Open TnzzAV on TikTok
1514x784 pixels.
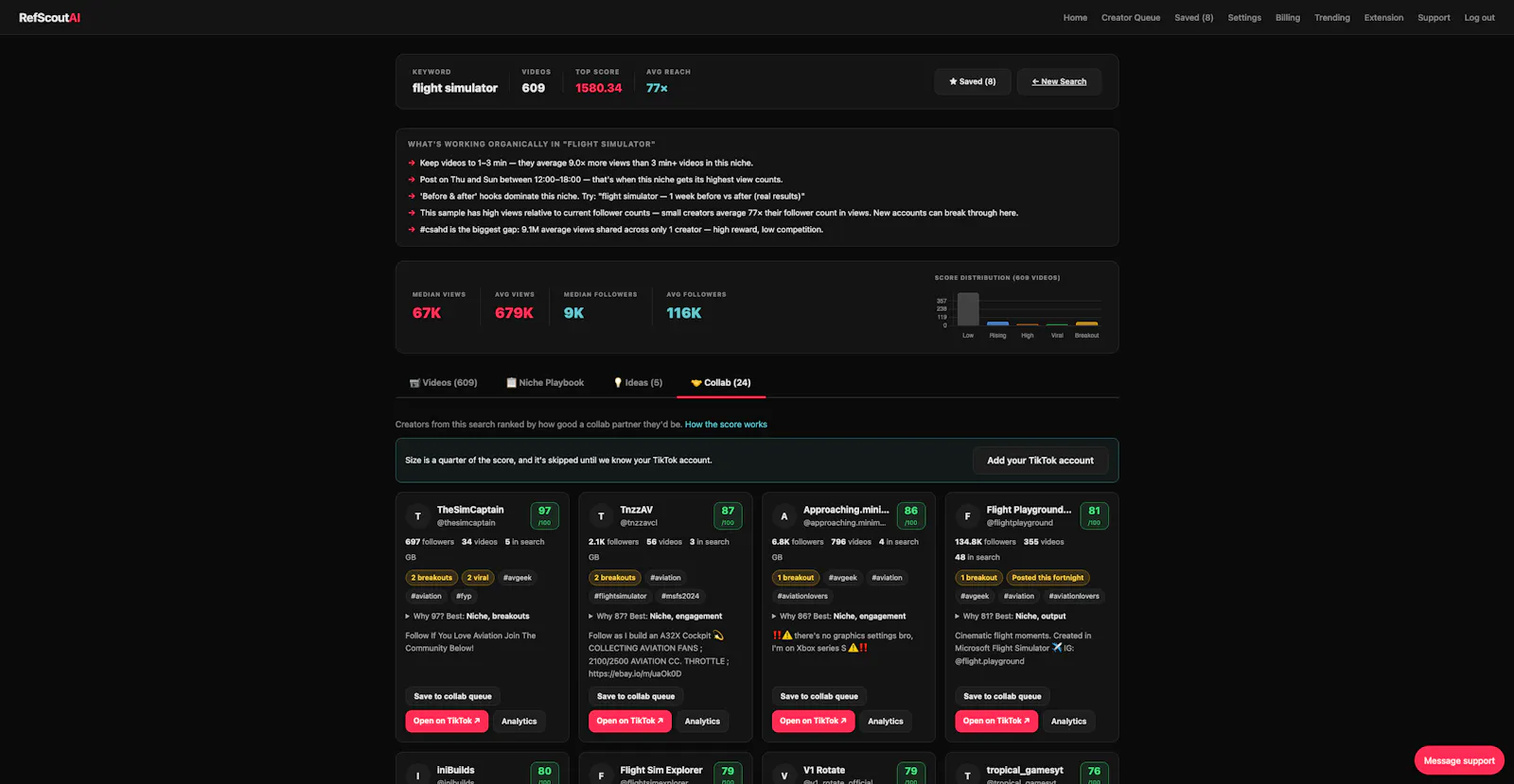pos(629,722)
